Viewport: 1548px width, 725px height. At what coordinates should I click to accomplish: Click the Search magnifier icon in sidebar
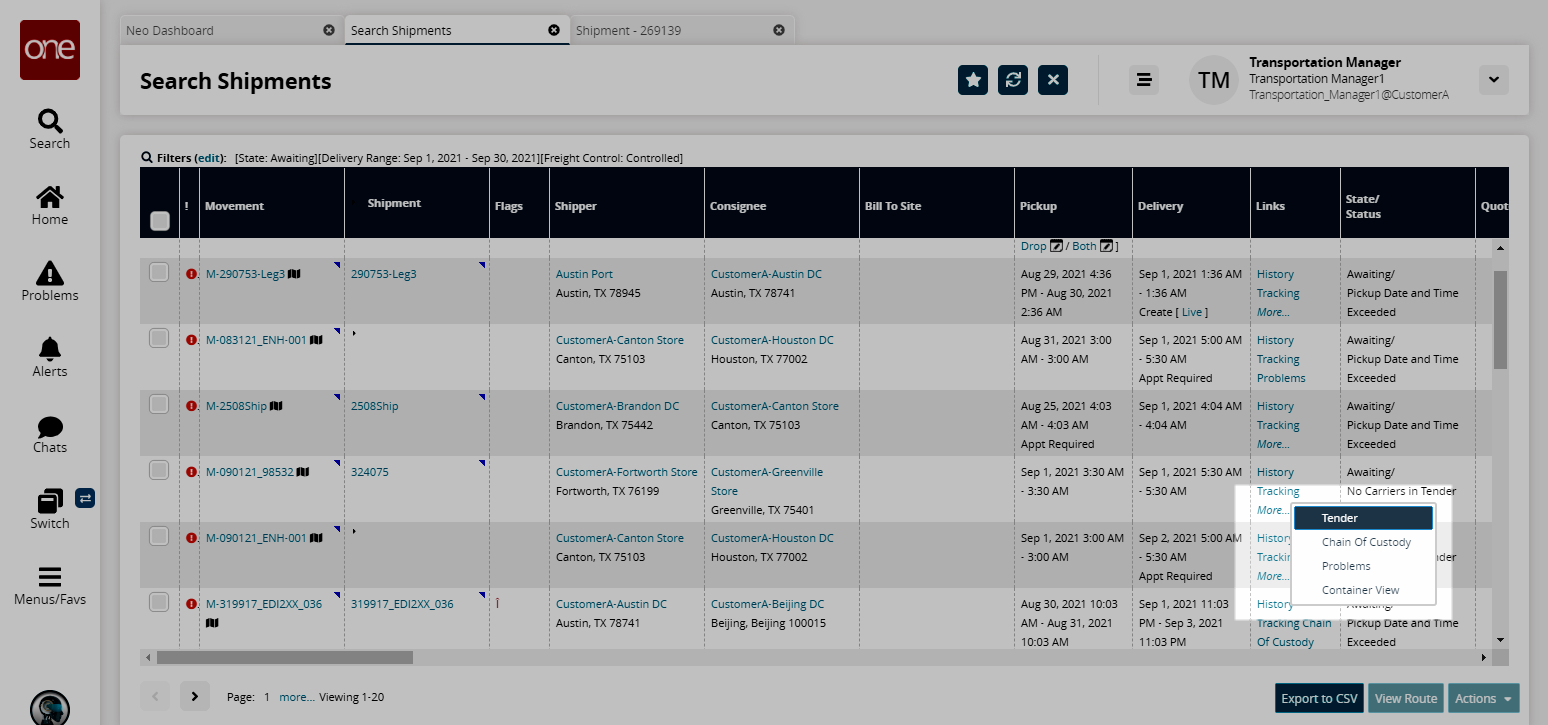point(49,122)
